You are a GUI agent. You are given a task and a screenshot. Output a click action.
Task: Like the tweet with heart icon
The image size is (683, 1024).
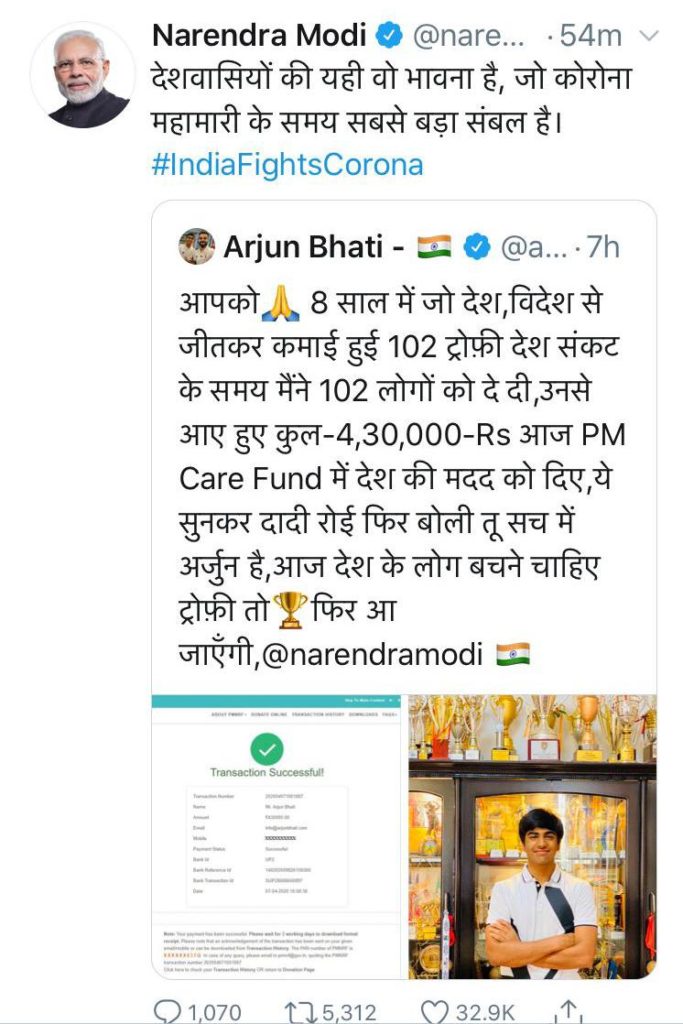click(433, 1012)
